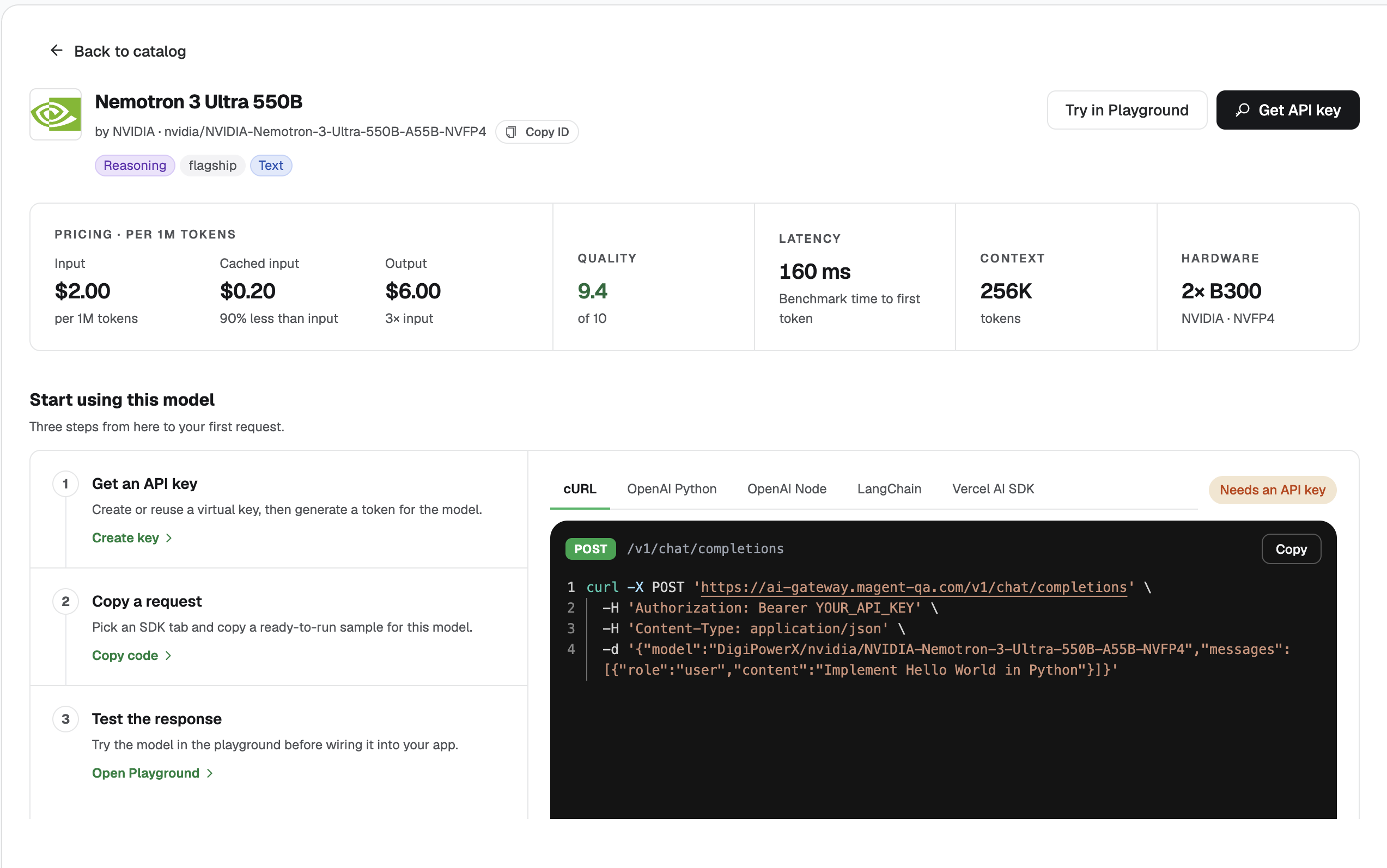Open Try in Playground

click(x=1127, y=110)
